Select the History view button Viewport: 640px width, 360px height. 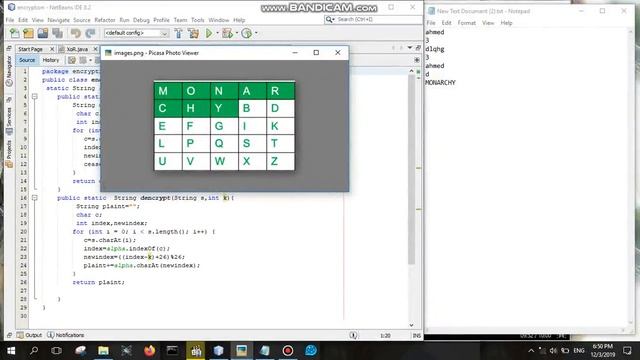pos(51,60)
